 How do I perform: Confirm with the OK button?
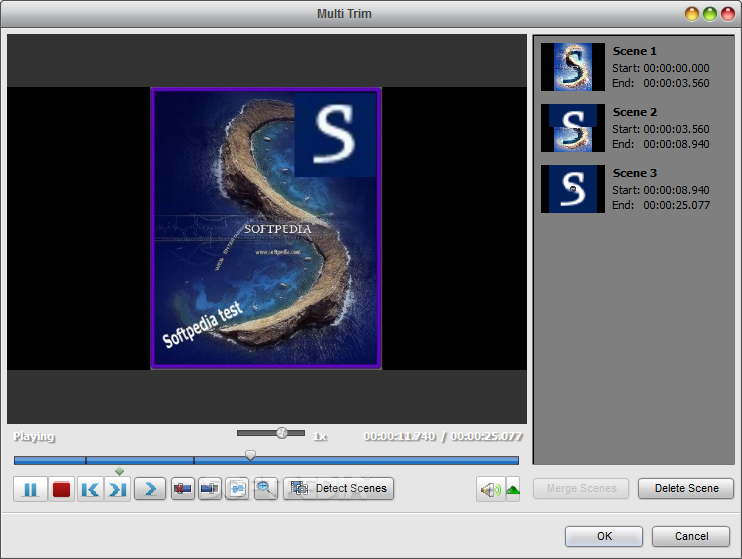click(604, 536)
